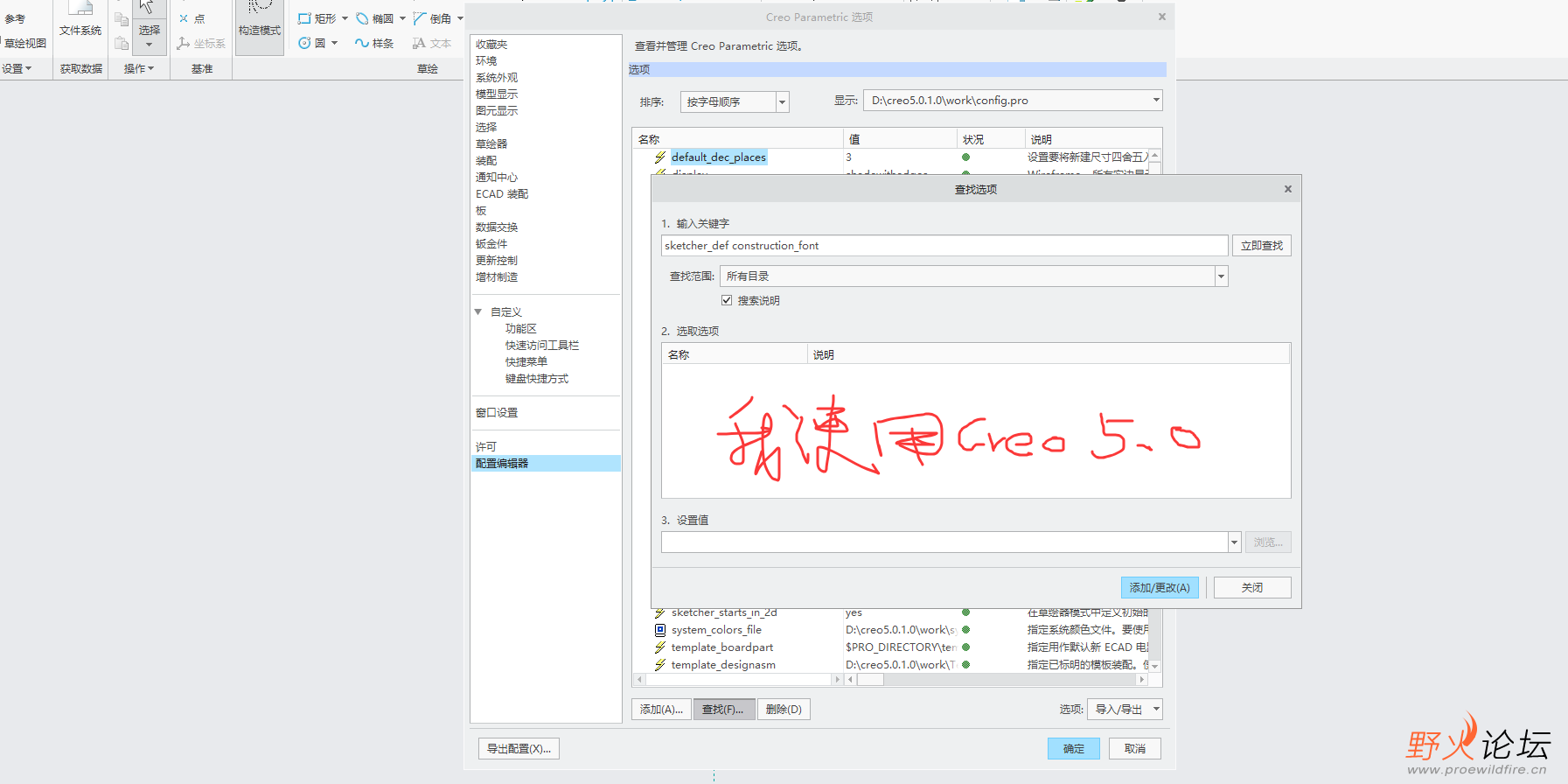The height and width of the screenshot is (784, 1568).
Task: Click the green status dot for default_dec_places
Action: point(965,157)
